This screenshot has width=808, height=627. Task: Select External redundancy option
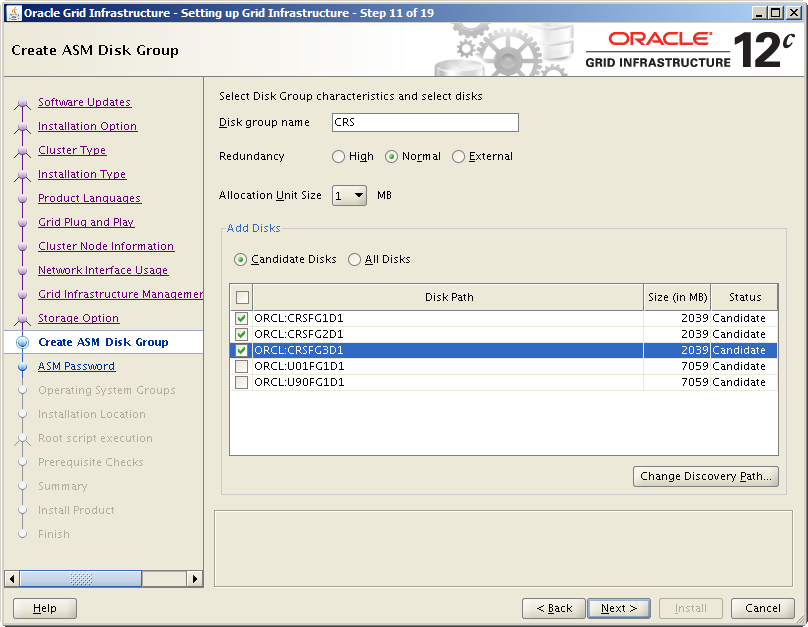click(x=459, y=157)
